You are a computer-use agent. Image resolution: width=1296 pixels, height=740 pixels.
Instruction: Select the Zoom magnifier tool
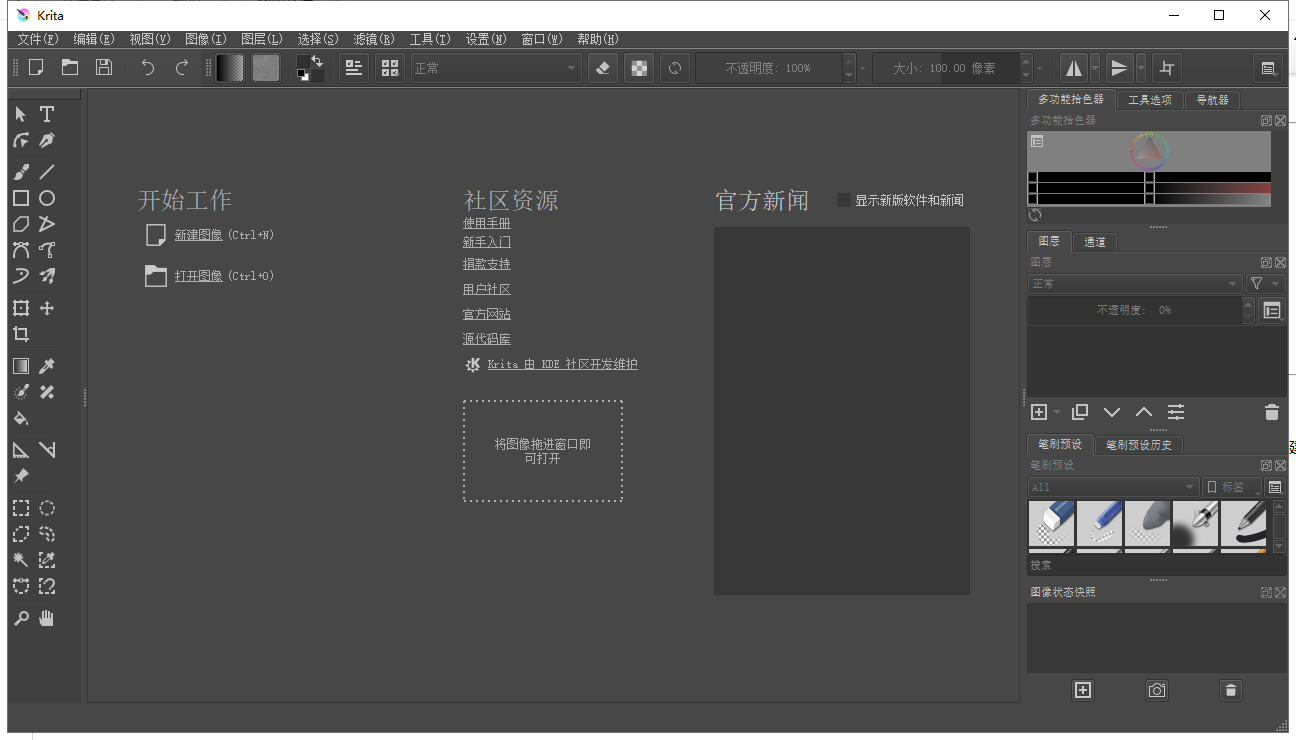21,618
